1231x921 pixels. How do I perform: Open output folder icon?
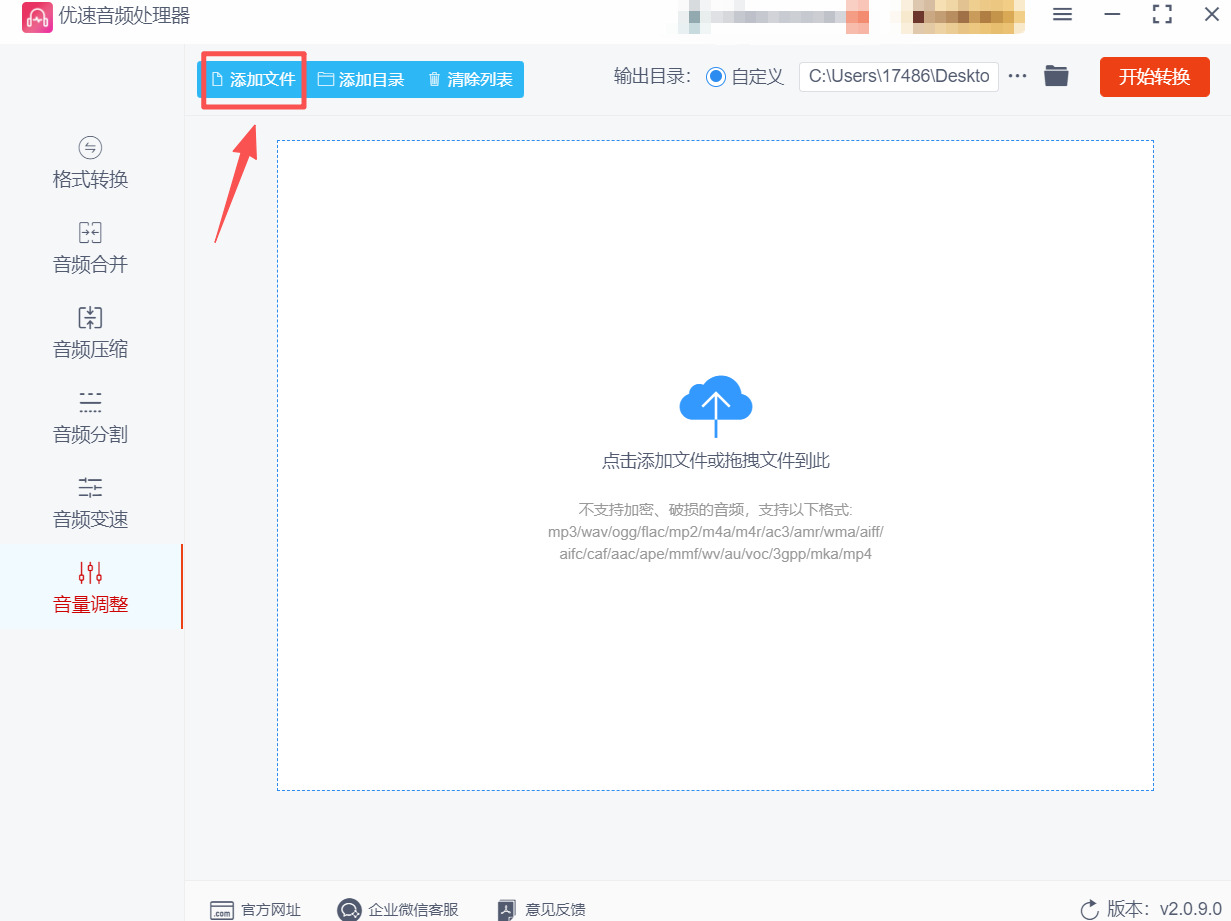tap(1057, 76)
